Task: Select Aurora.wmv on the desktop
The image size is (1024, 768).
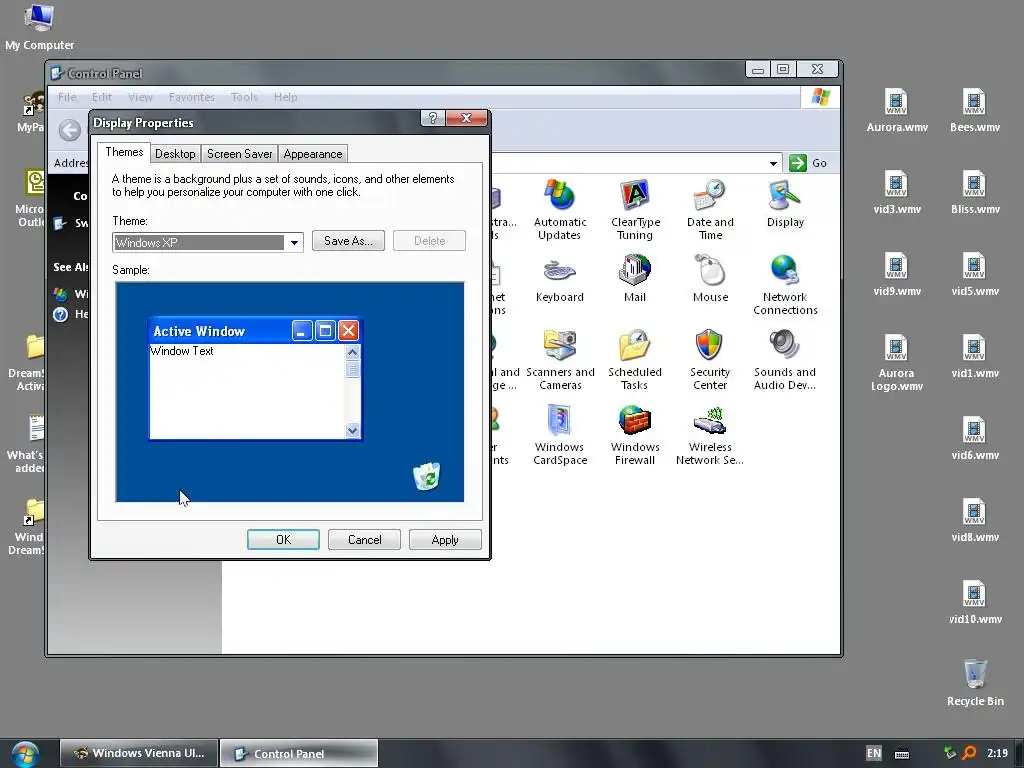Action: [897, 111]
